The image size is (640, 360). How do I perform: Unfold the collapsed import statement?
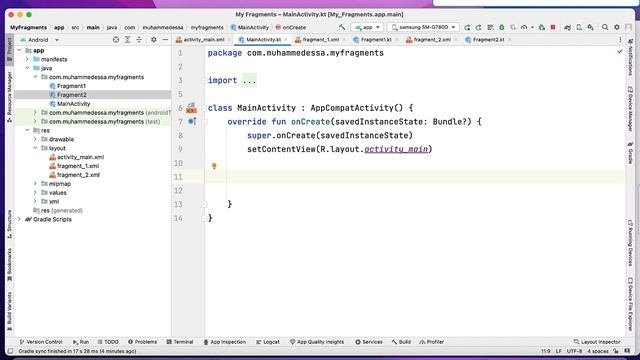click(249, 80)
